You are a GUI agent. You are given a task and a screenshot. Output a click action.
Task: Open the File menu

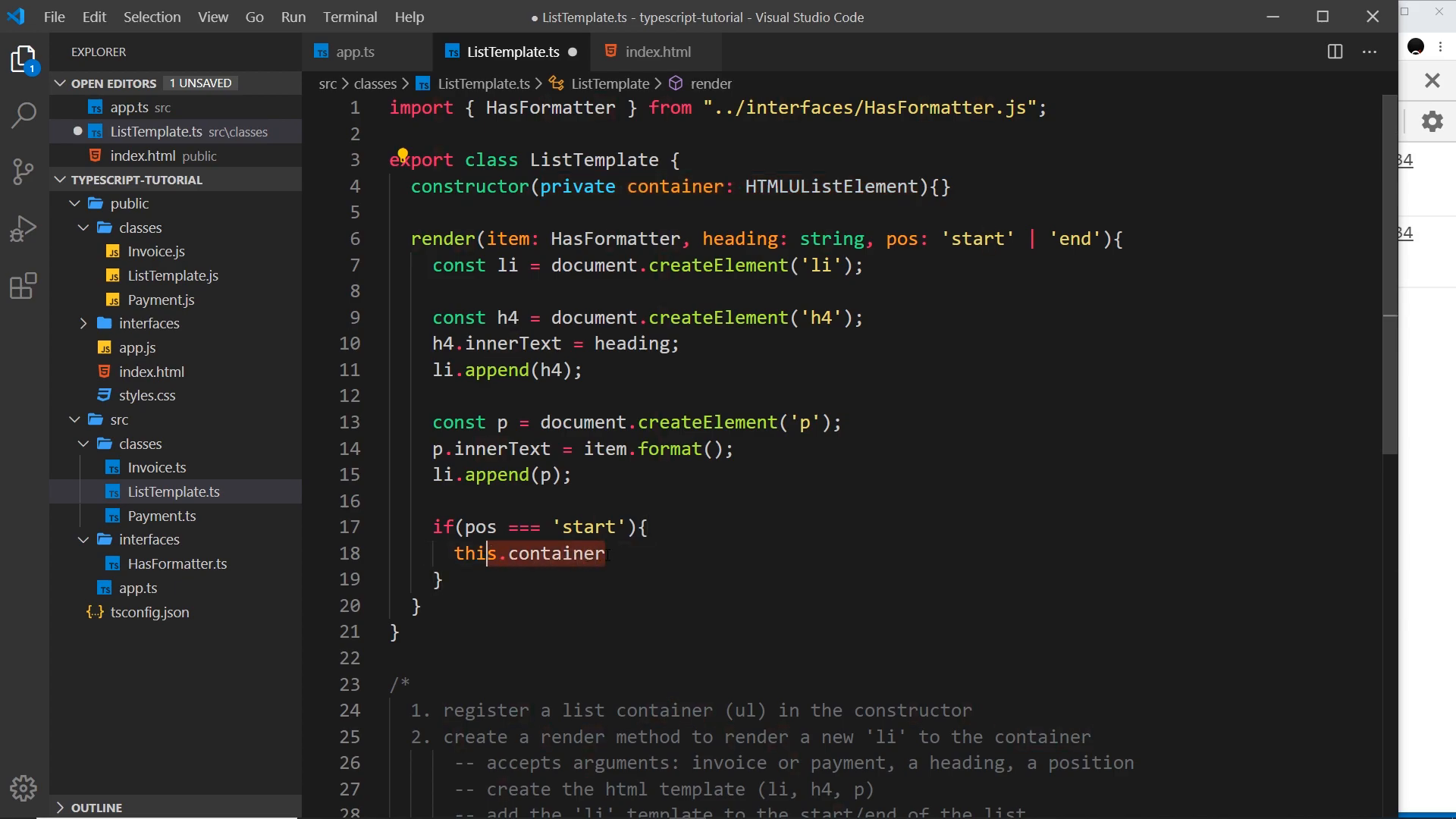55,17
